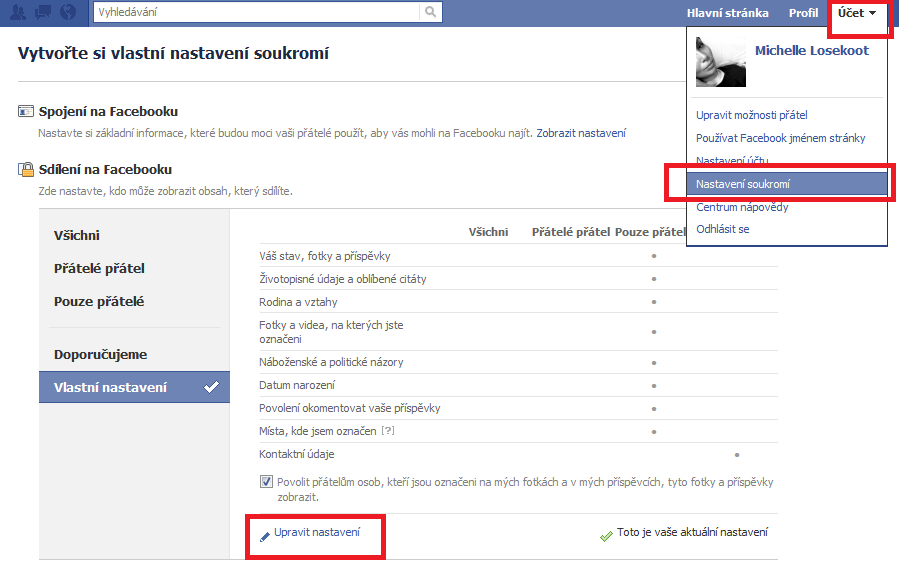Click the Náboženské a politické názory row
This screenshot has height=574, width=899.
pos(518,362)
